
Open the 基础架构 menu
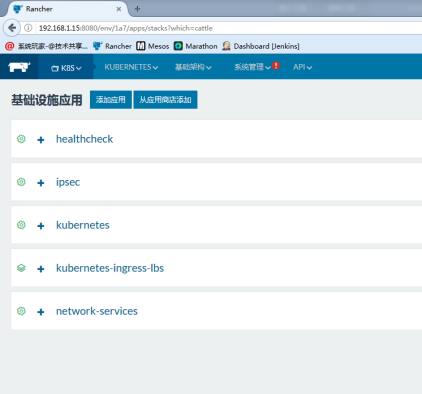193,67
